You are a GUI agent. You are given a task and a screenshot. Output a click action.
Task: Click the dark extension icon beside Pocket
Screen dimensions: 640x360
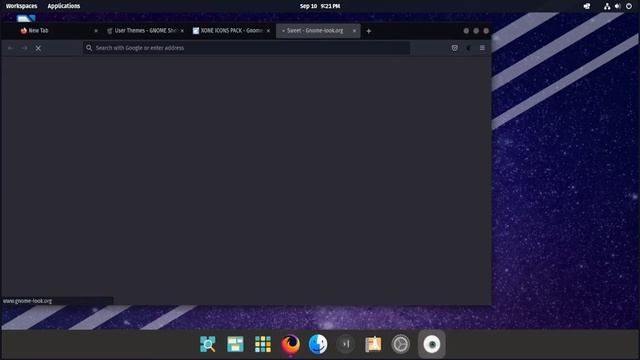coord(468,48)
